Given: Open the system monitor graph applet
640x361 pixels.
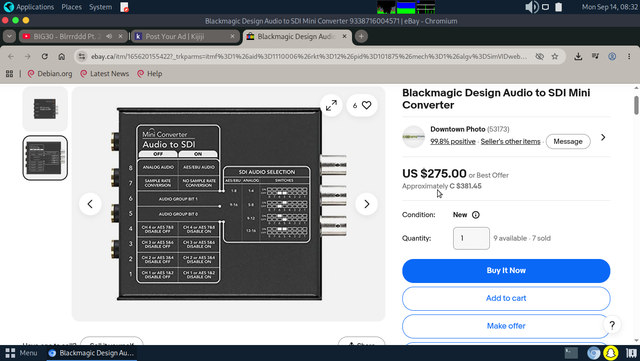Looking at the screenshot, I should [406, 7].
